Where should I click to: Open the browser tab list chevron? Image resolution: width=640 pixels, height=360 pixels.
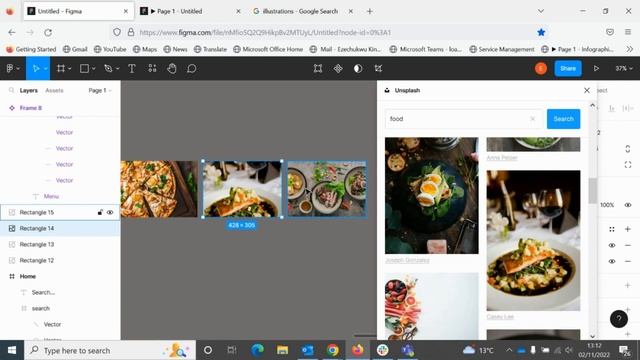coord(541,11)
